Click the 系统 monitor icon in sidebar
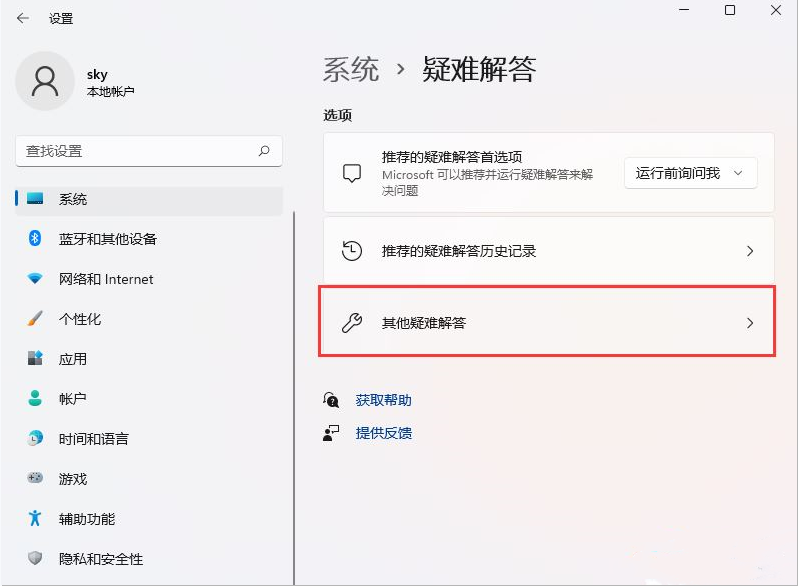This screenshot has height=586, width=798. pos(35,199)
